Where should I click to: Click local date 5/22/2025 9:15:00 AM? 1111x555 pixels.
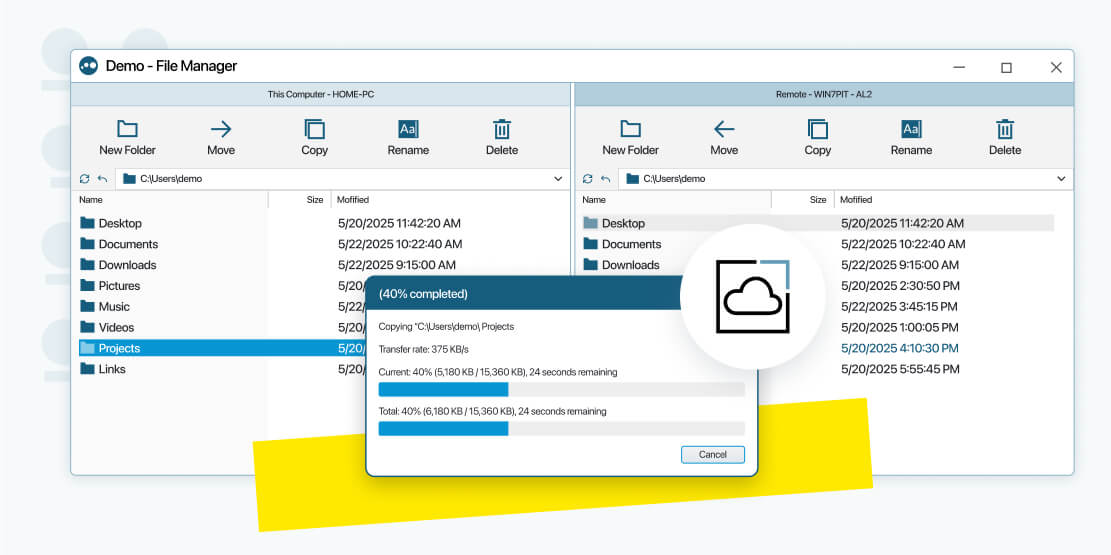click(397, 264)
